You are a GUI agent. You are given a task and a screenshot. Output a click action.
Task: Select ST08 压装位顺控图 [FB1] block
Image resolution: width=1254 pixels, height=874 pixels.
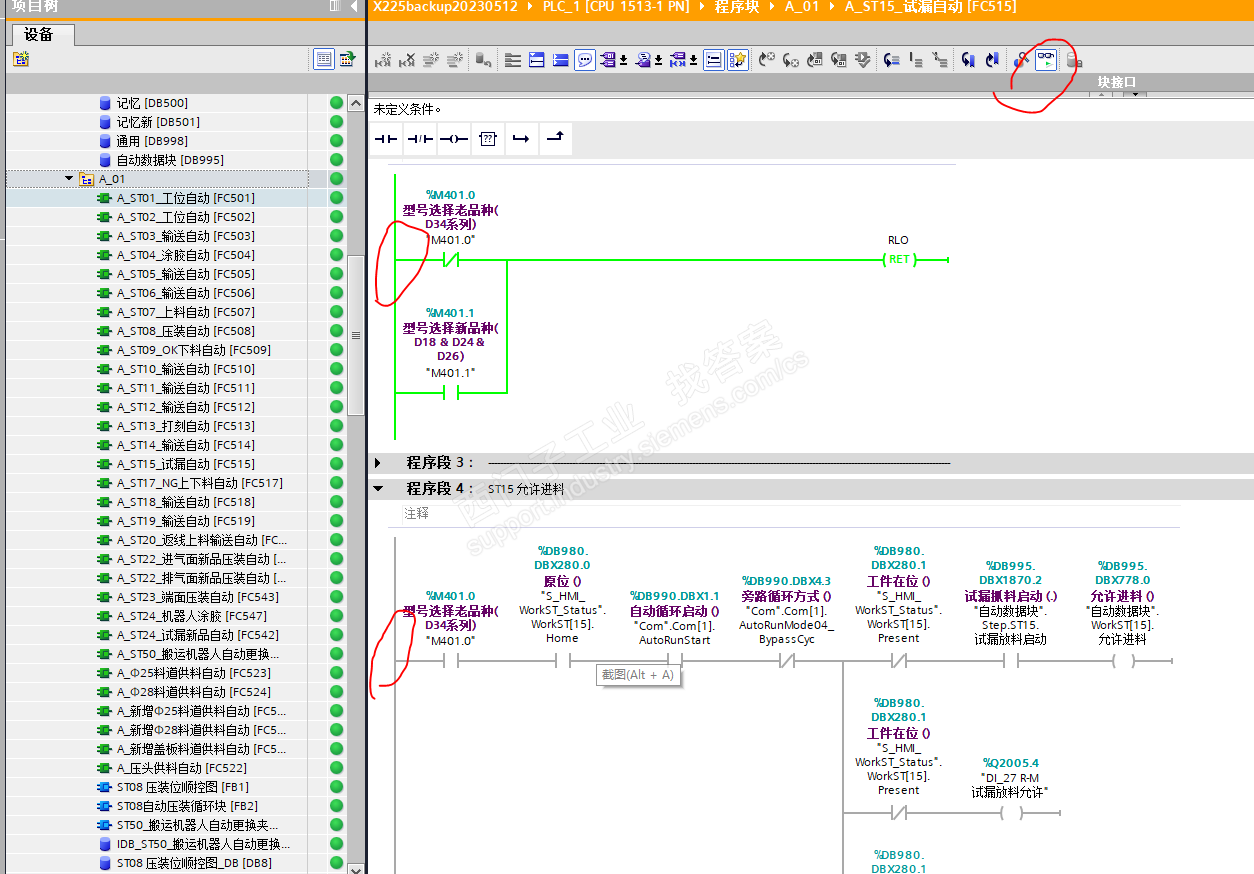[182, 787]
